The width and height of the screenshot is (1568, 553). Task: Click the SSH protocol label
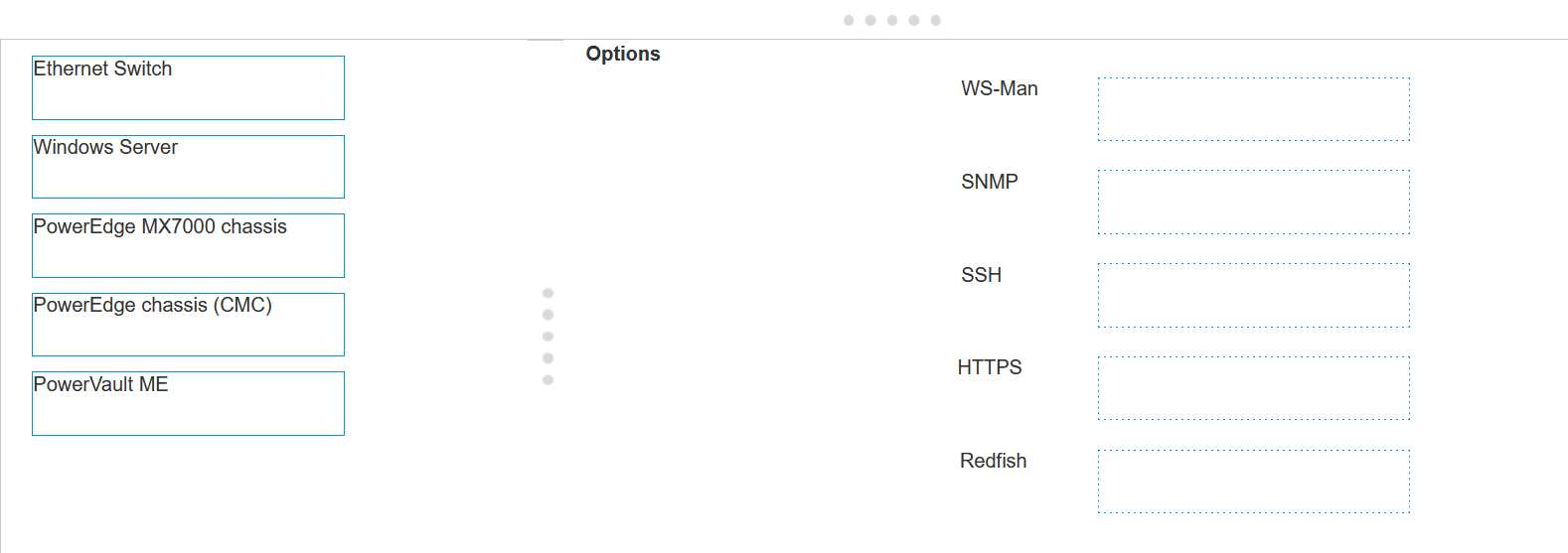(981, 275)
